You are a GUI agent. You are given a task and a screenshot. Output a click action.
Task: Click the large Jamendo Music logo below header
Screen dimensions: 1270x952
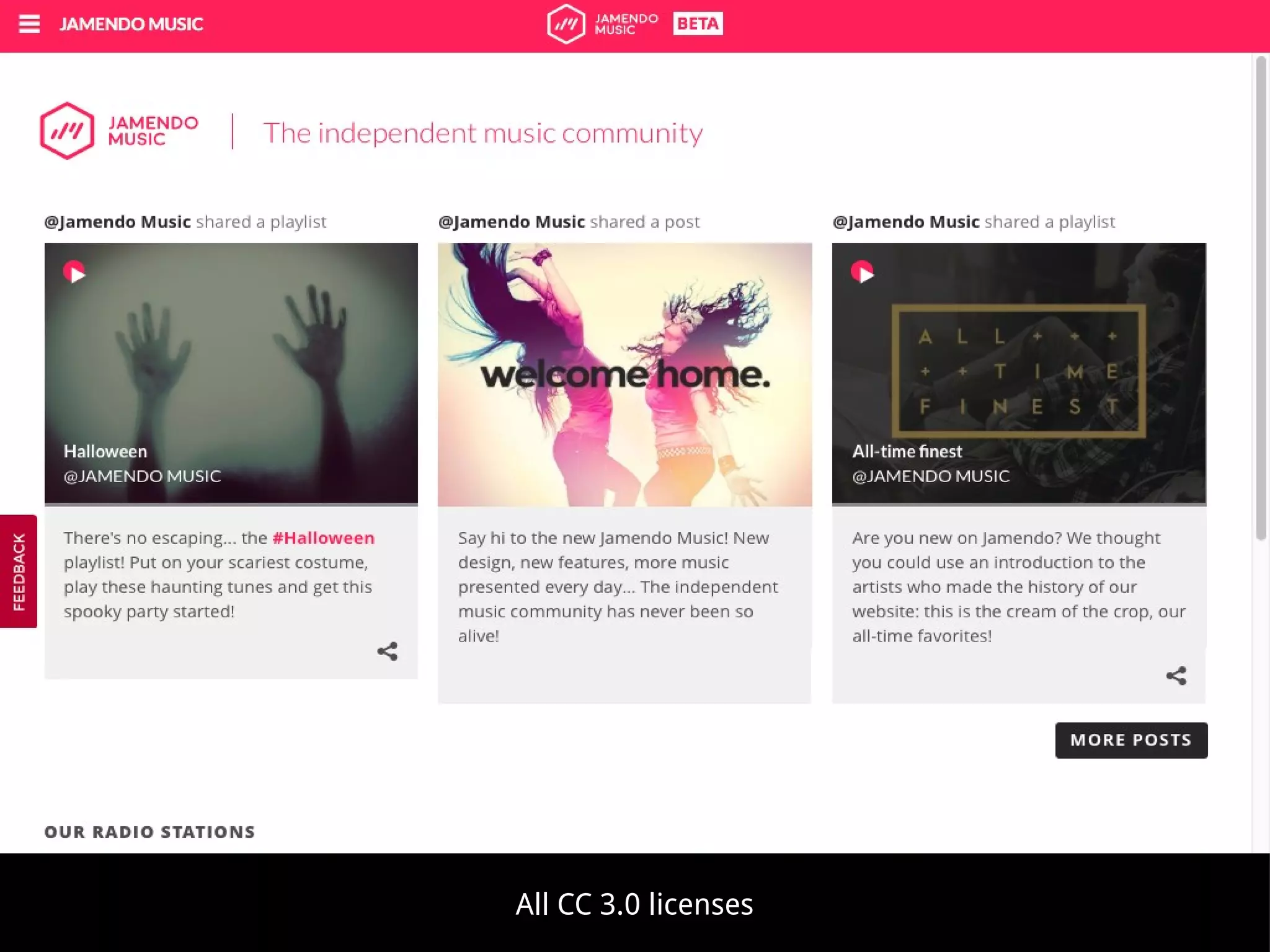click(x=119, y=131)
